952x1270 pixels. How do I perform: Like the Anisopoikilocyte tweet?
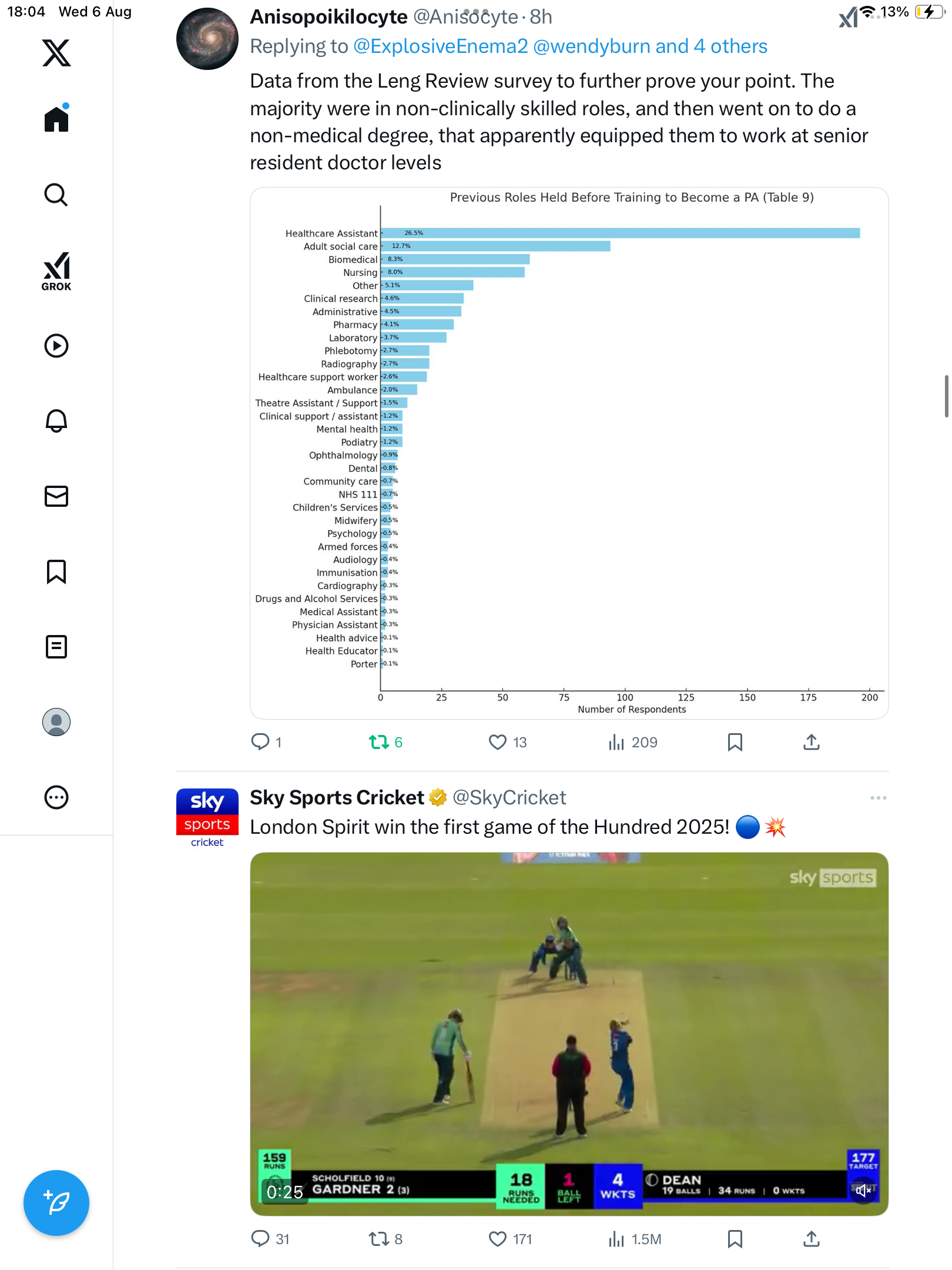[x=498, y=743]
